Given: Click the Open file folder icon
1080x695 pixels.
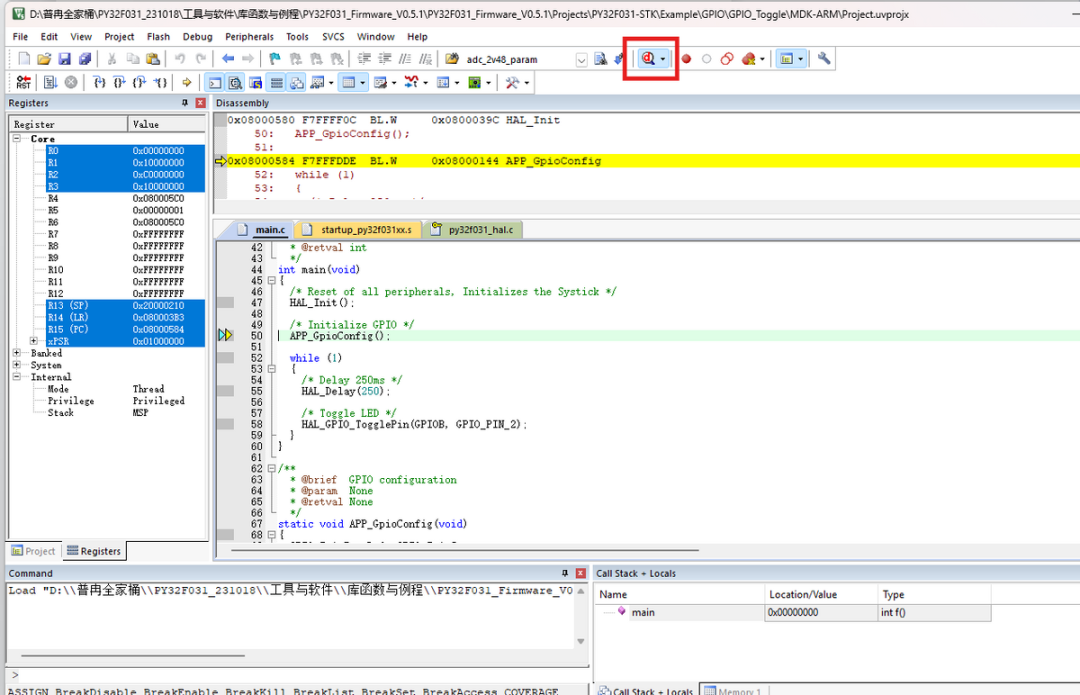Looking at the screenshot, I should pyautogui.click(x=44, y=59).
